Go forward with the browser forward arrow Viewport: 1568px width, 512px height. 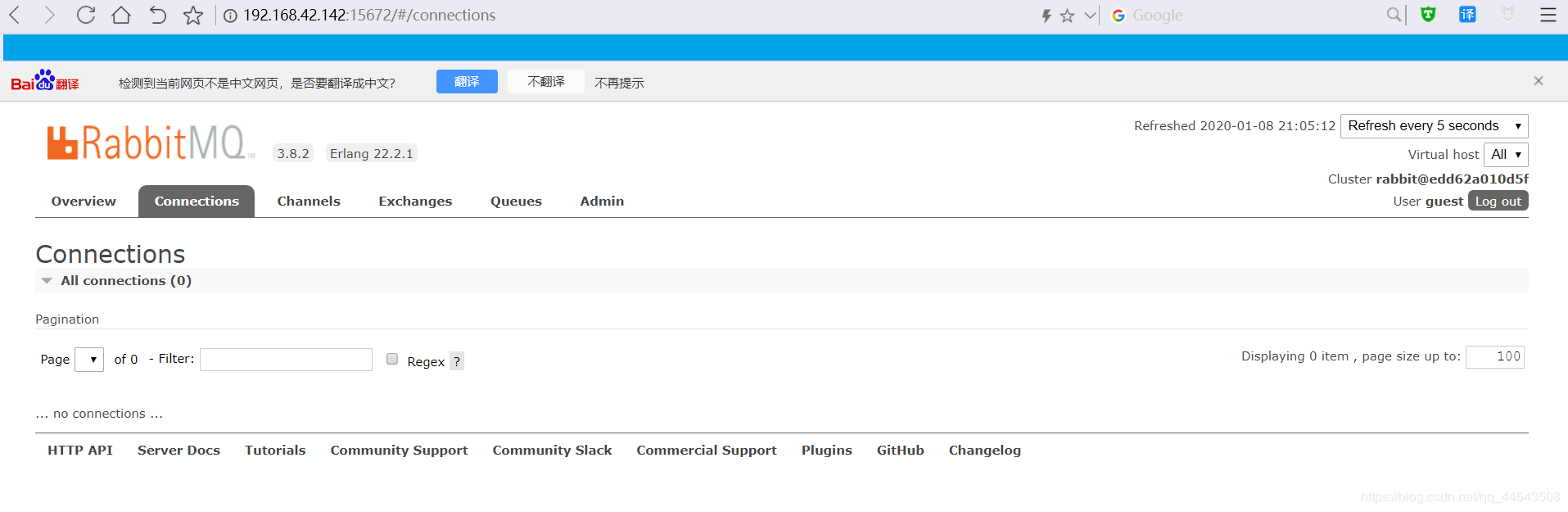49,15
